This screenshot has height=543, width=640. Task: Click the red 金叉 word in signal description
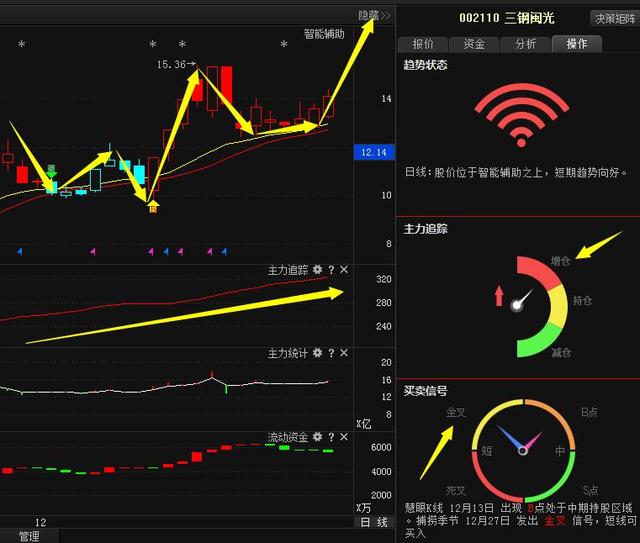[555, 521]
